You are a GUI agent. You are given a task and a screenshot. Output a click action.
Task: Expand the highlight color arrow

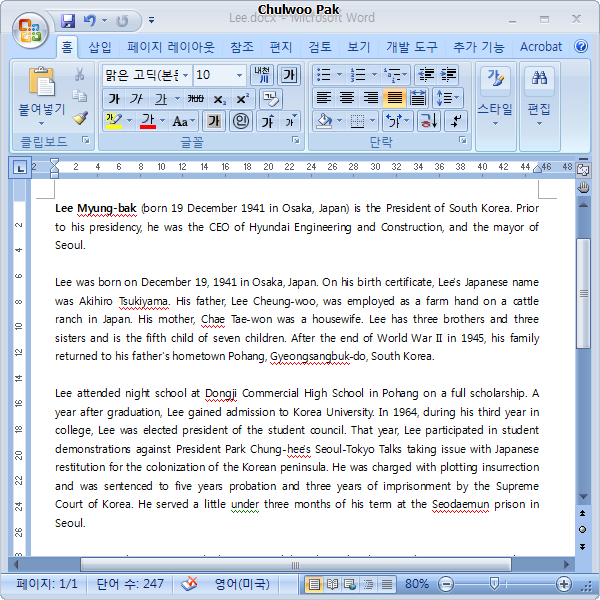pos(129,121)
